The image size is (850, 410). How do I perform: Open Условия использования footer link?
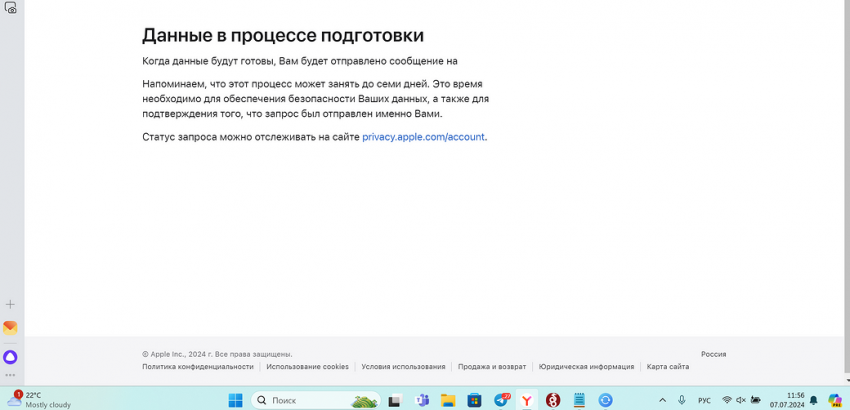(x=403, y=367)
